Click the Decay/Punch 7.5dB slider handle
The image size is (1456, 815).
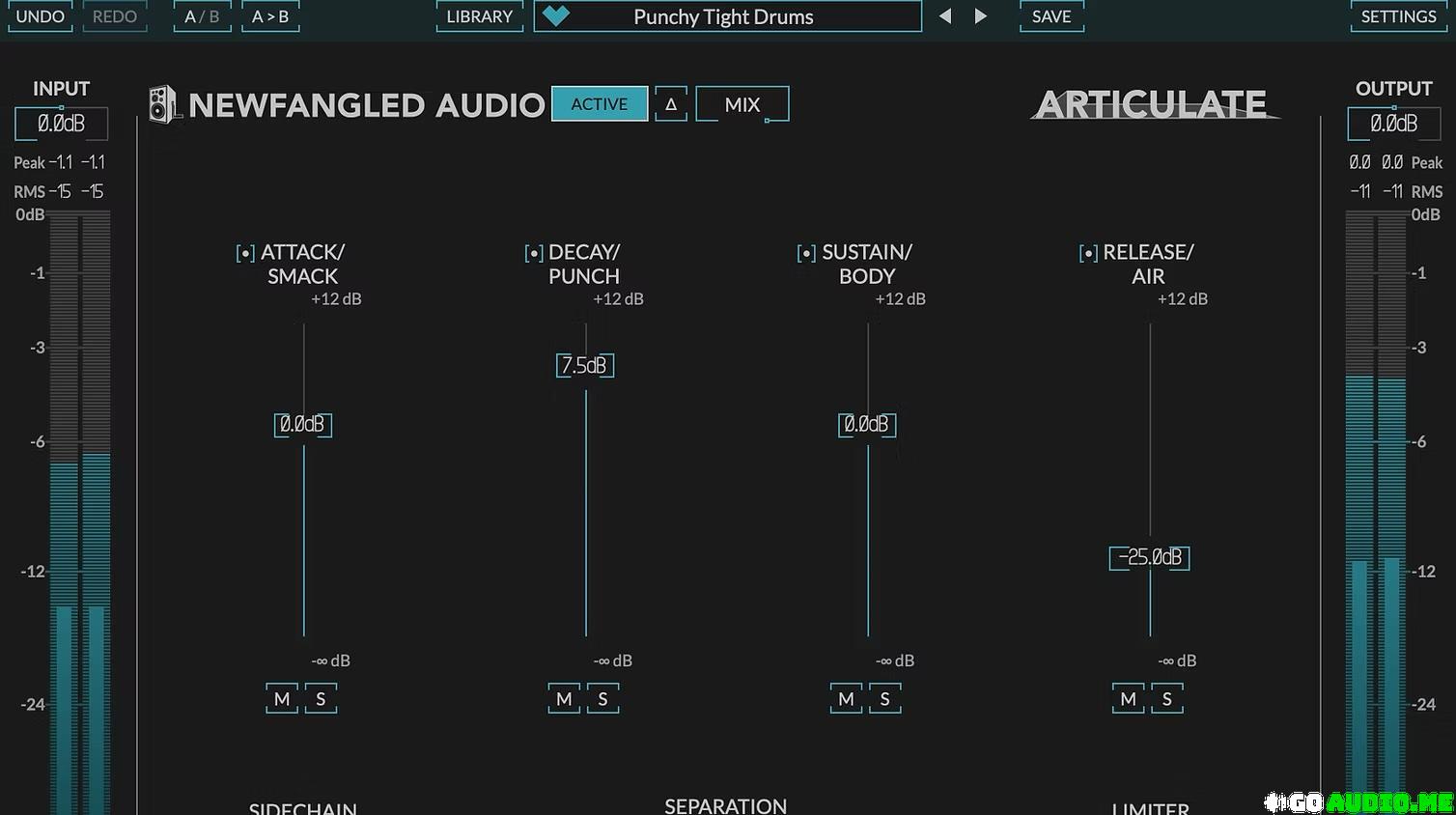[585, 365]
